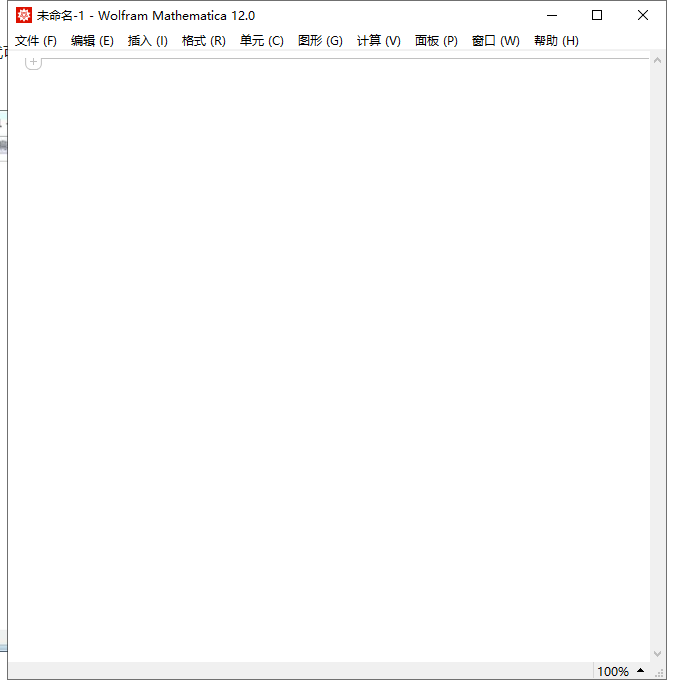Image resolution: width=674 pixels, height=687 pixels.
Task: Click the Mathematica app icon in title bar
Action: [x=24, y=15]
